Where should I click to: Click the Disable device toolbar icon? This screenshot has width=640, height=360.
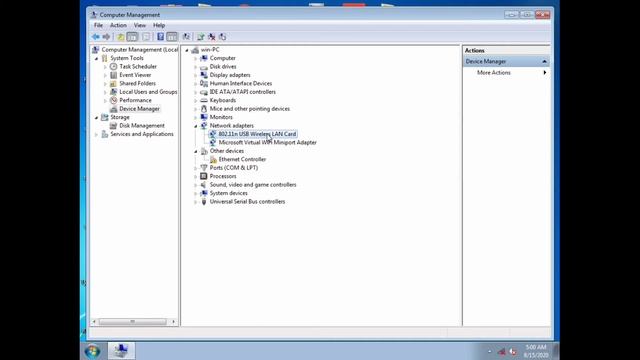pos(222,37)
